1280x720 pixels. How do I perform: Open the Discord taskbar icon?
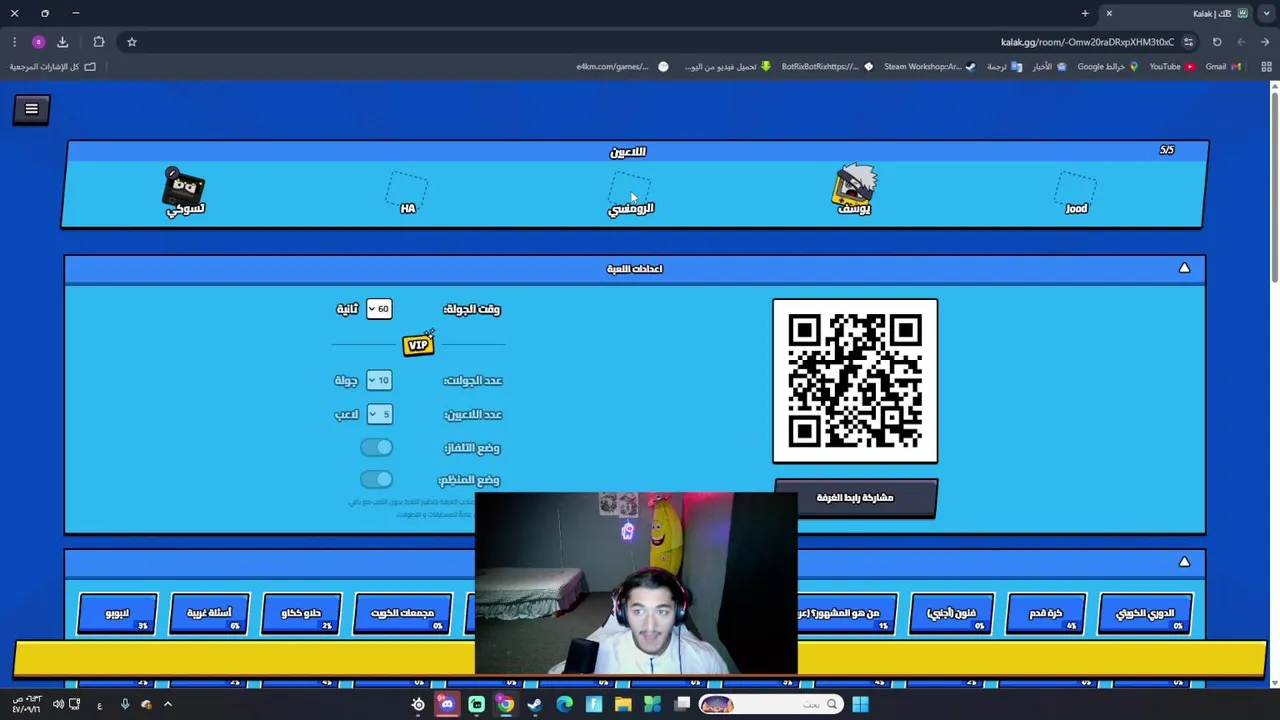(446, 705)
